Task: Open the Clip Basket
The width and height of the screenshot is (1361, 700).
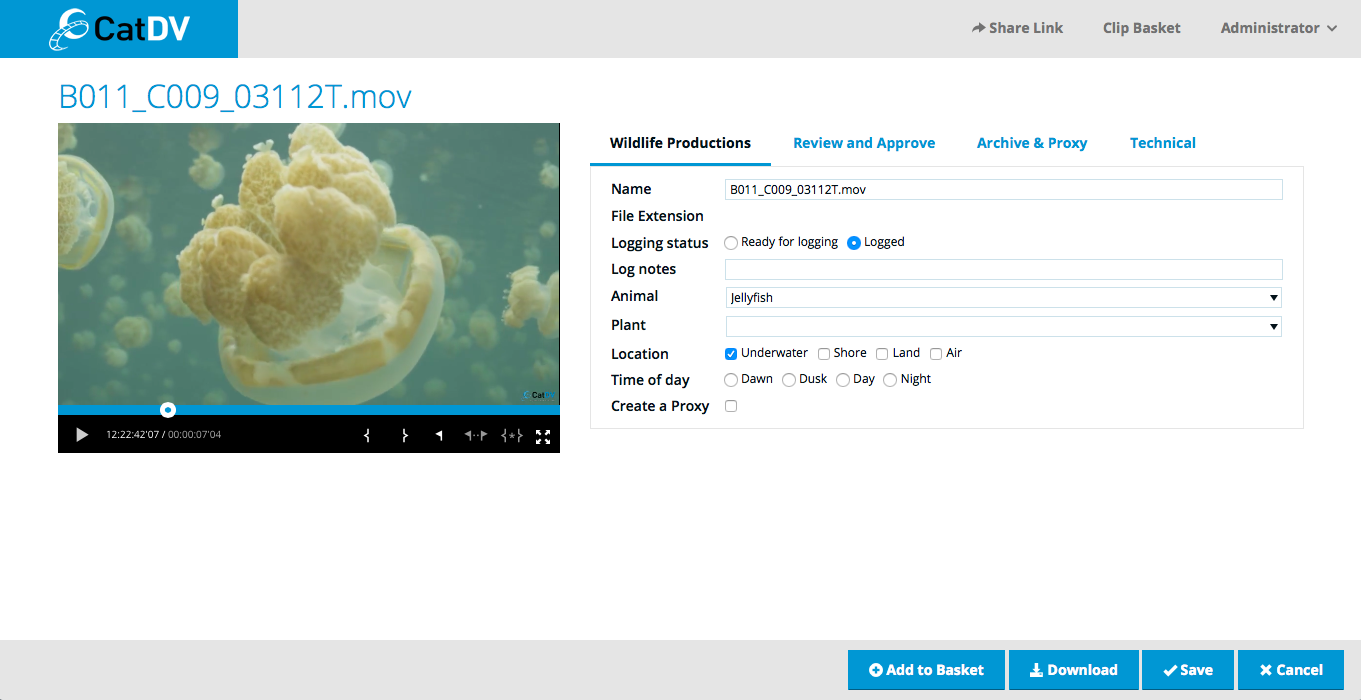Action: (1142, 28)
